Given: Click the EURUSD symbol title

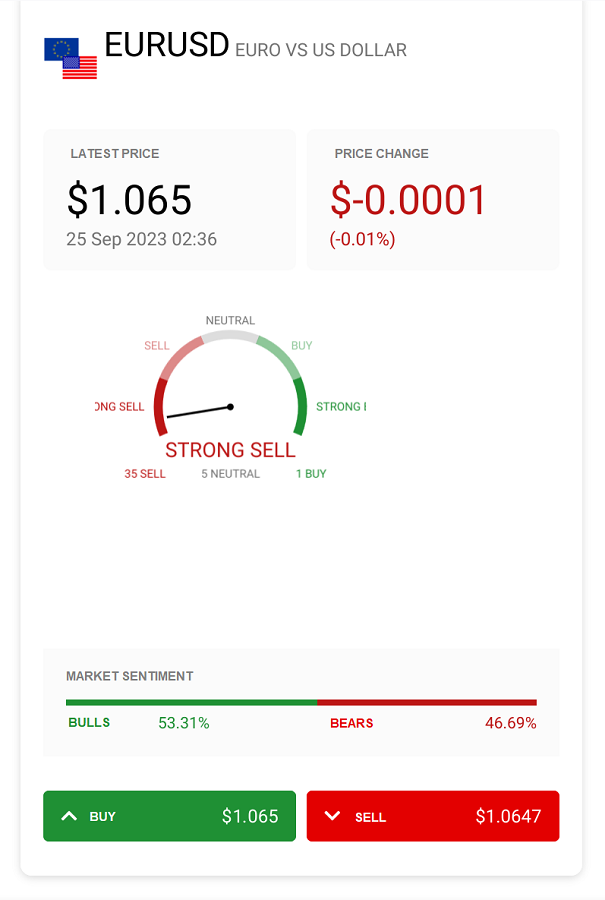Looking at the screenshot, I should coord(167,45).
